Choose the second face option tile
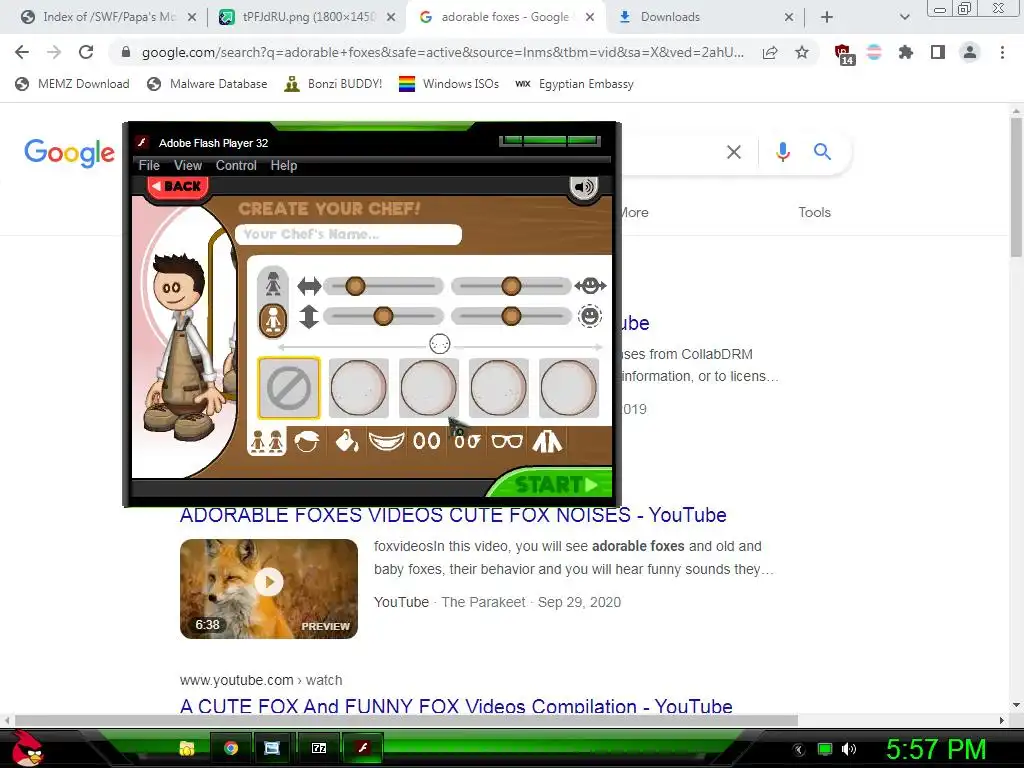The height and width of the screenshot is (768, 1024). [x=359, y=388]
